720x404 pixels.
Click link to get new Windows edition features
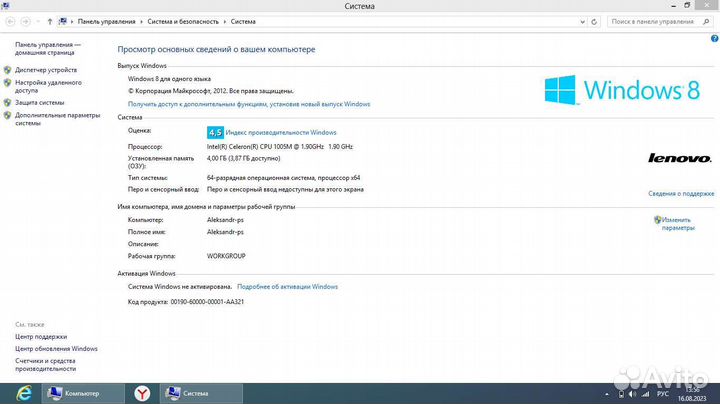tap(249, 104)
